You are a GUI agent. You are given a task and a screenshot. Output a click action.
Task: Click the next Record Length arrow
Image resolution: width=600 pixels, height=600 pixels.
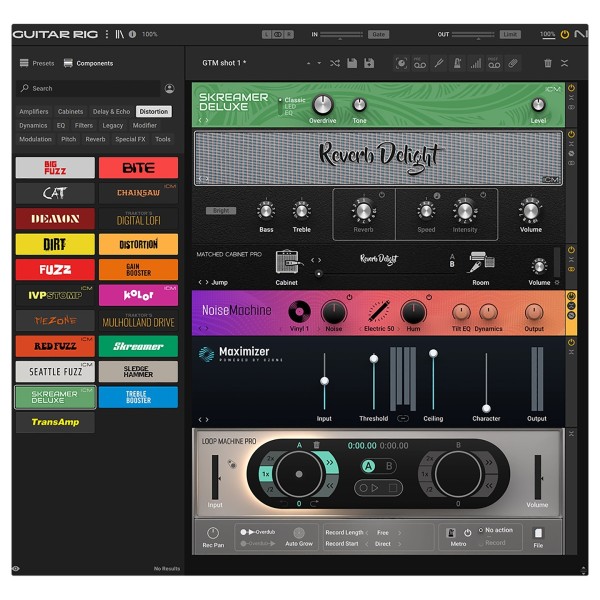pos(400,533)
